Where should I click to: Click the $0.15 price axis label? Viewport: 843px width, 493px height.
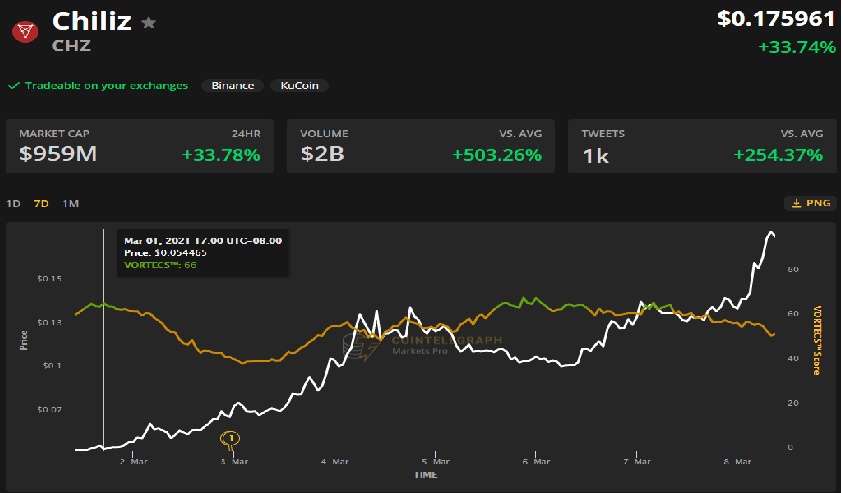point(49,278)
